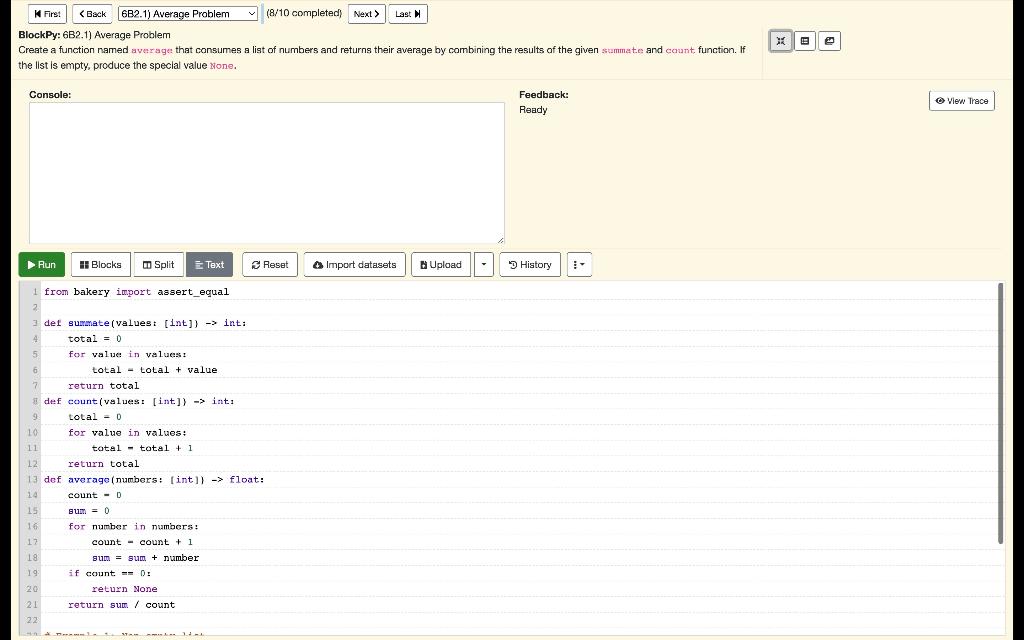Viewport: 1024px width, 640px height.
Task: Switch editor to Text mode
Action: (209, 264)
